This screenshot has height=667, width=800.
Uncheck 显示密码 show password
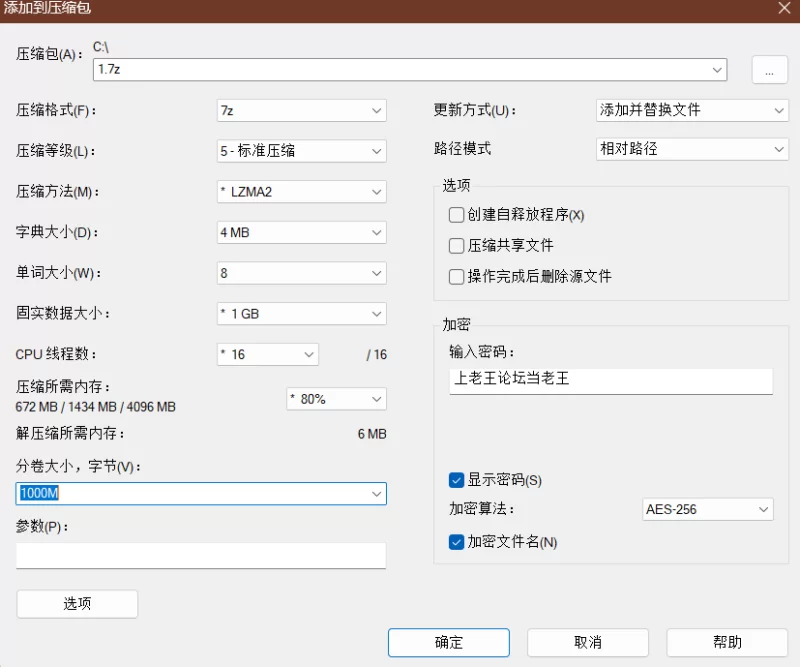pyautogui.click(x=456, y=480)
